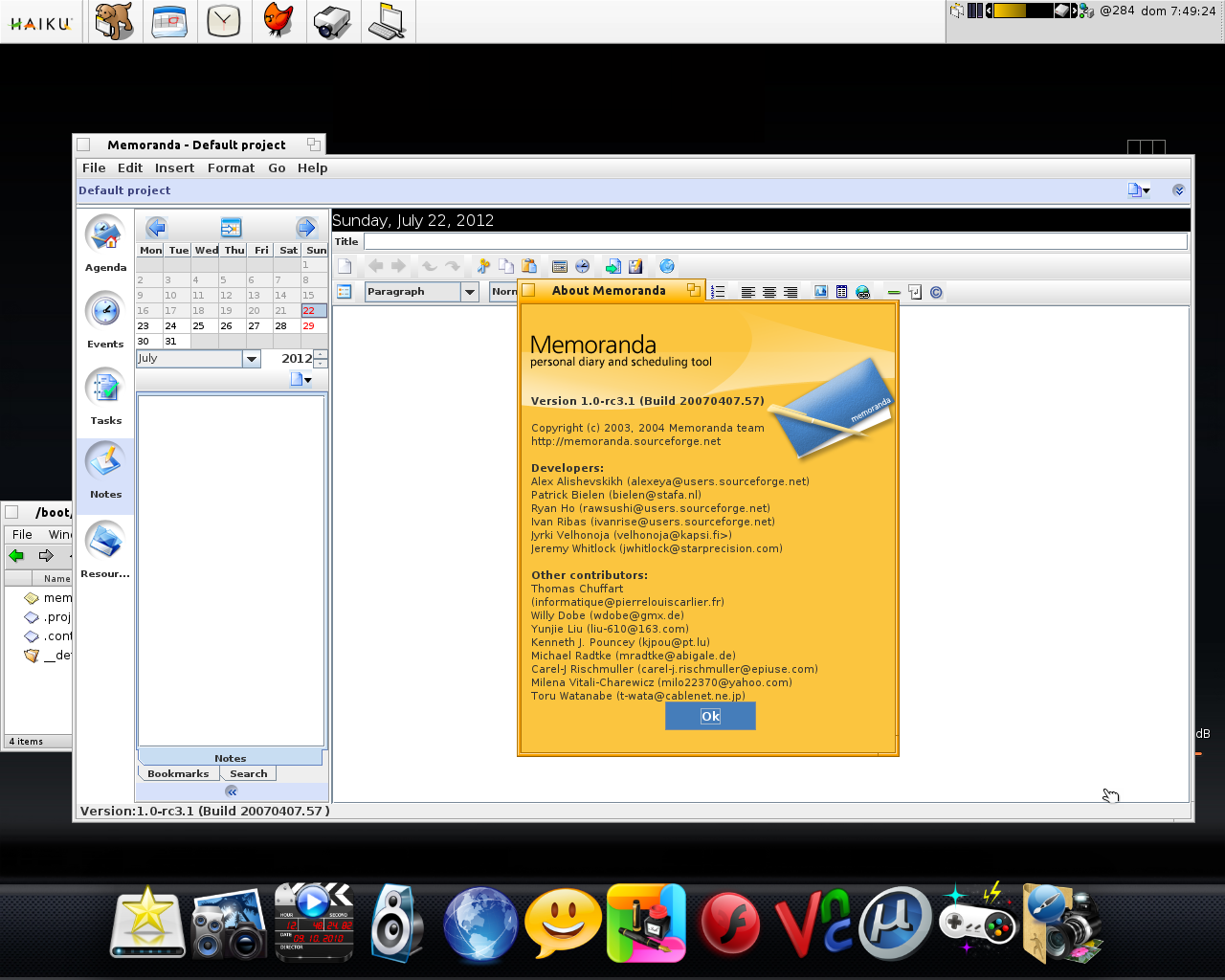Open the Help menu
1225x980 pixels.
click(x=312, y=167)
